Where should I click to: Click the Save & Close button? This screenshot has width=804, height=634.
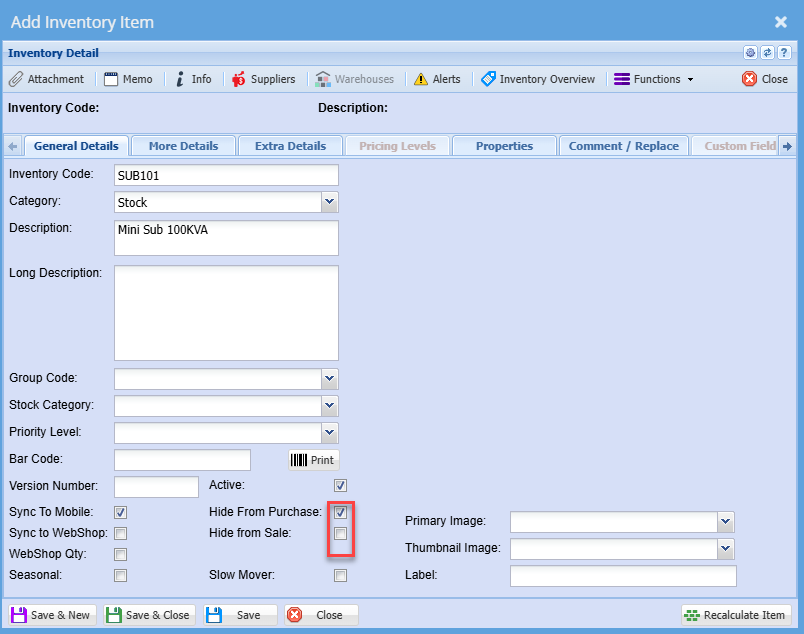click(x=148, y=615)
